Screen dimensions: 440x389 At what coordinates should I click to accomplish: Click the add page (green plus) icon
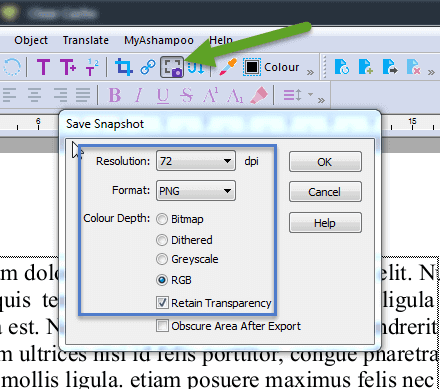[x=366, y=67]
